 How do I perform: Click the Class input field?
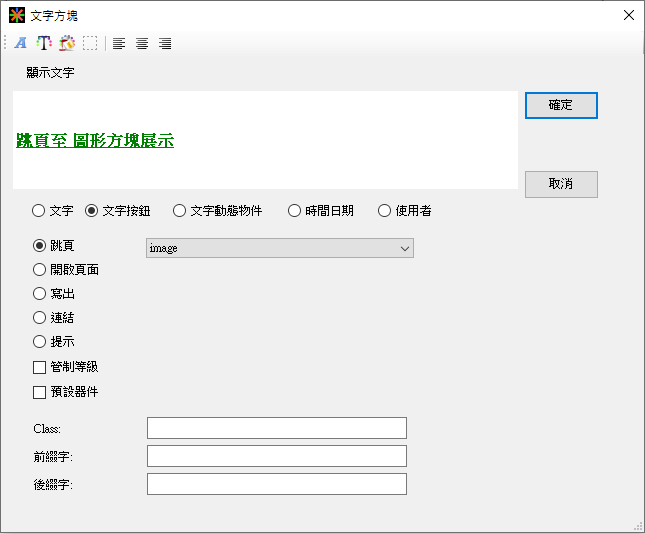pyautogui.click(x=276, y=428)
